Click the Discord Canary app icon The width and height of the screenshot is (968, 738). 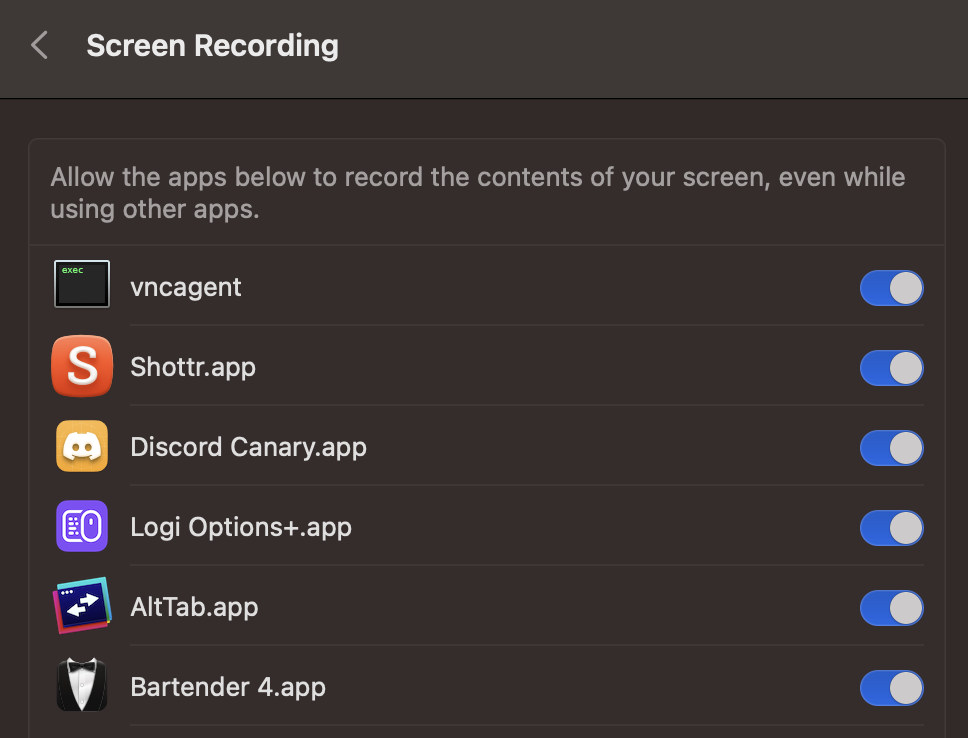pyautogui.click(x=82, y=446)
